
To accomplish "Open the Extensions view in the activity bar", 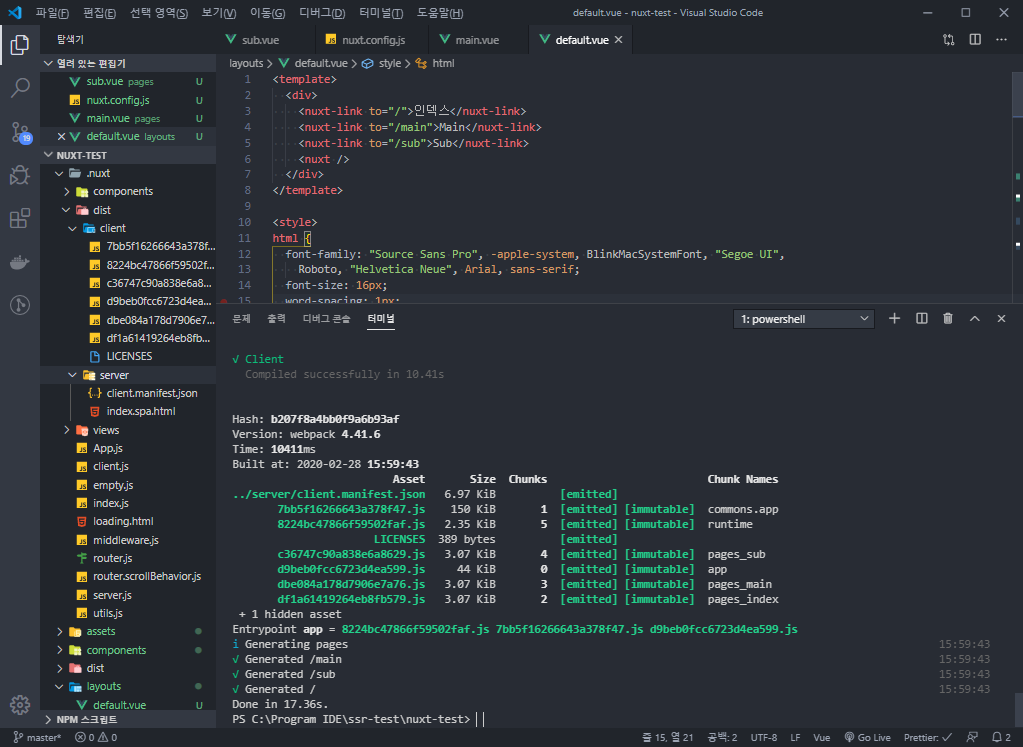I will (x=20, y=218).
